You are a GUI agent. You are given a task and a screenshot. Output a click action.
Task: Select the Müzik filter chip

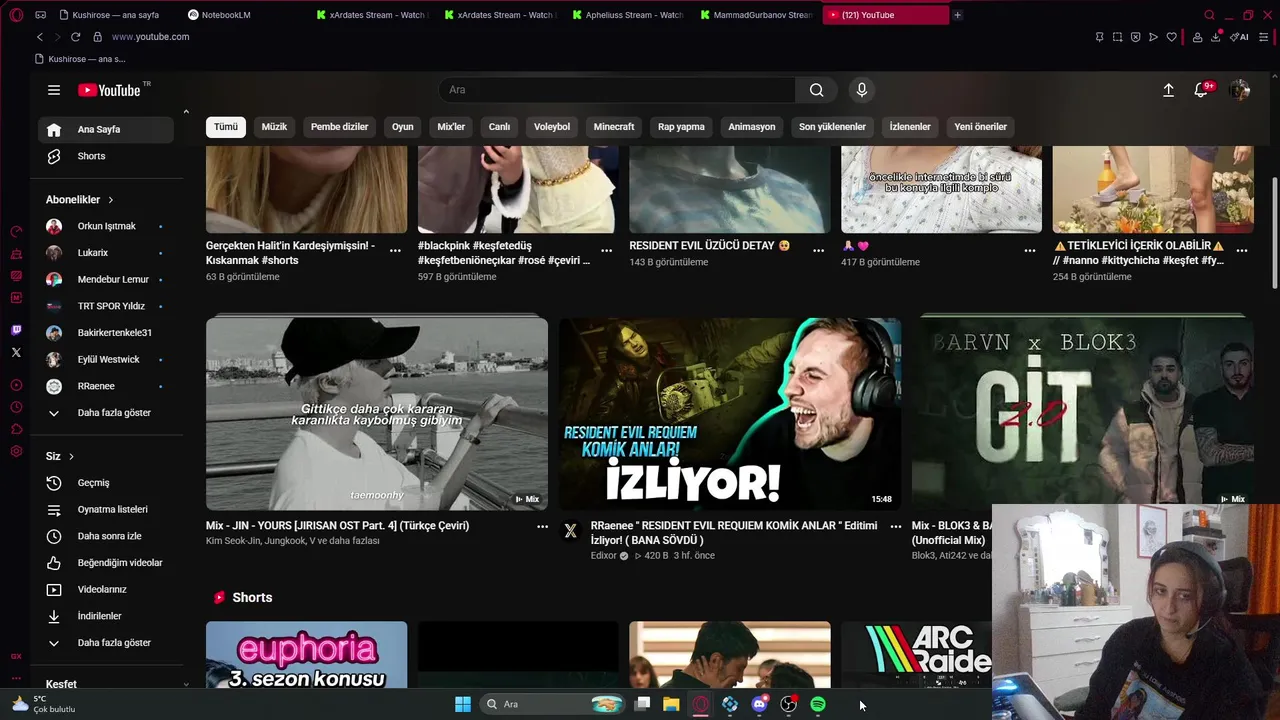[x=274, y=127]
